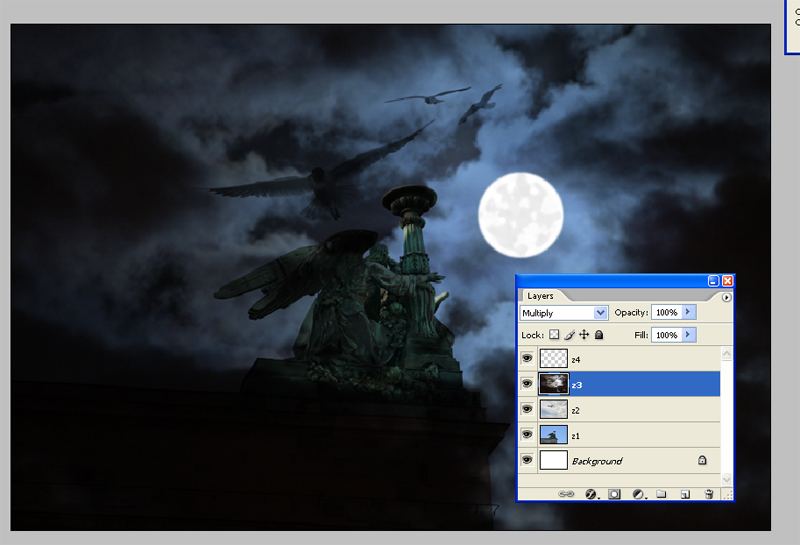The image size is (800, 545).
Task: Click the Background layer lock icon
Action: pos(702,460)
